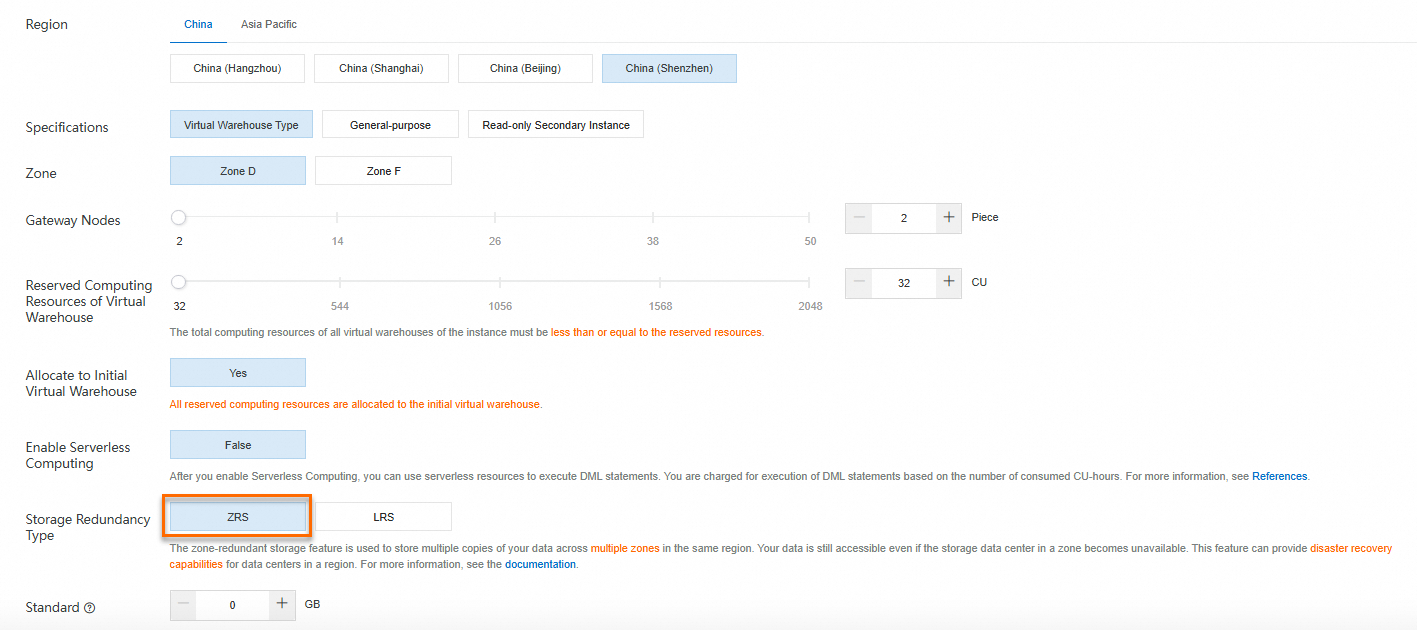Switch to the China region tab
Image resolution: width=1417 pixels, height=630 pixels.
tap(198, 24)
